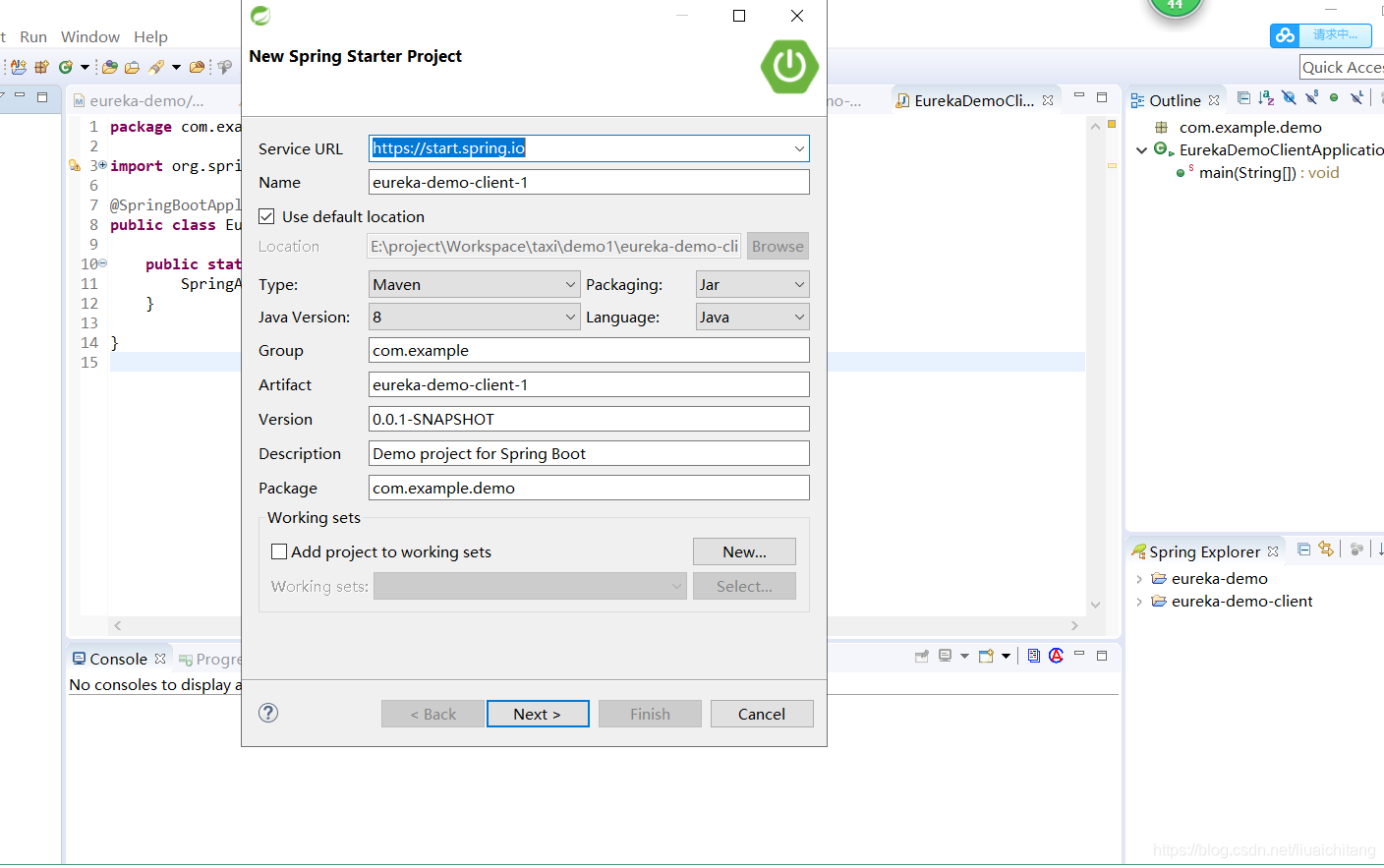Click the Pin Console icon

coord(922,656)
